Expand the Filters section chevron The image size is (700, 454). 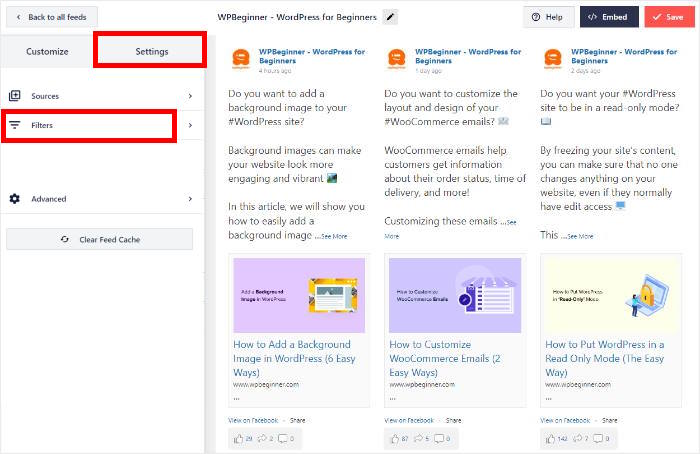pos(190,125)
